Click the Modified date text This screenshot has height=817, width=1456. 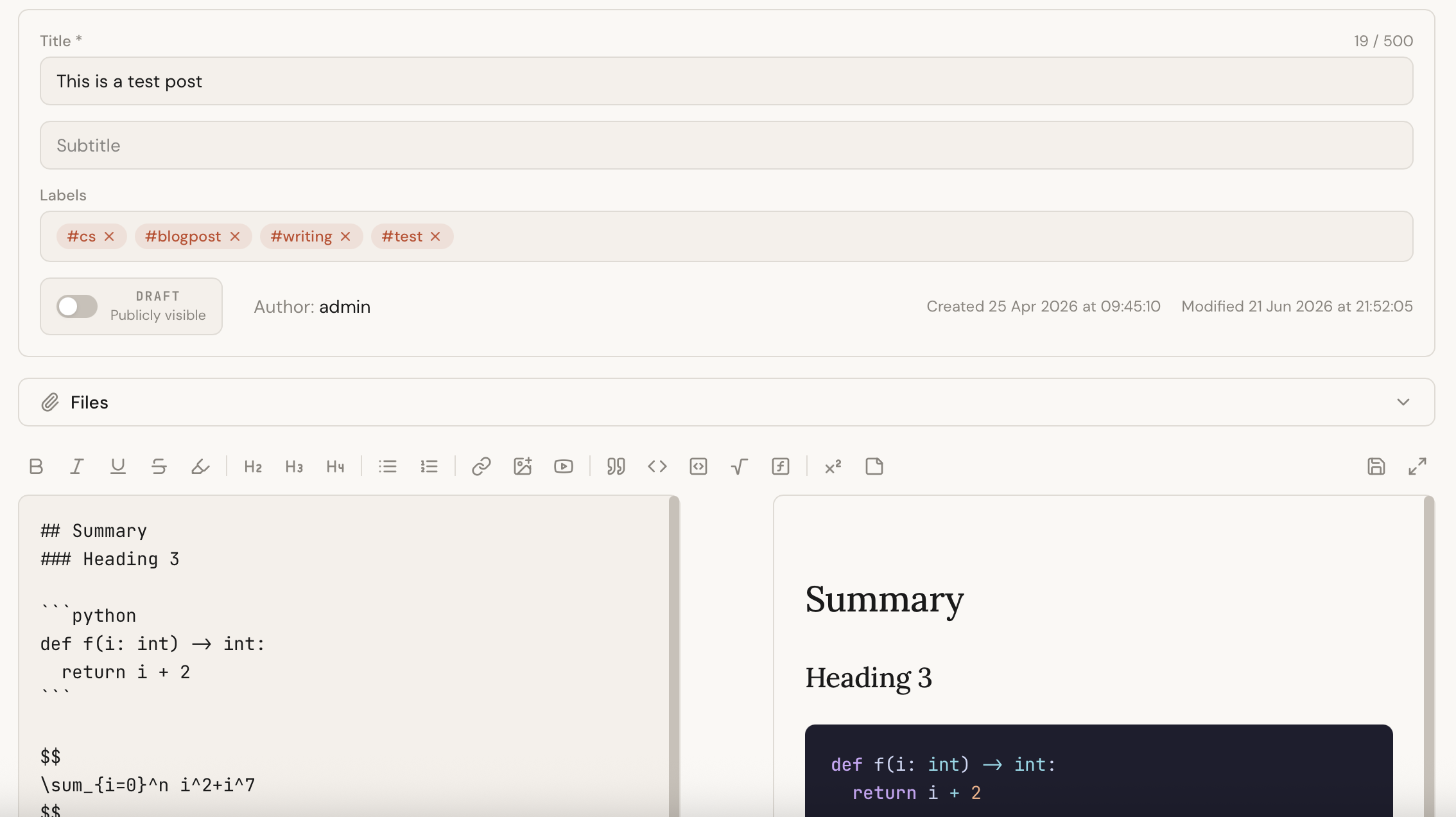[1297, 306]
